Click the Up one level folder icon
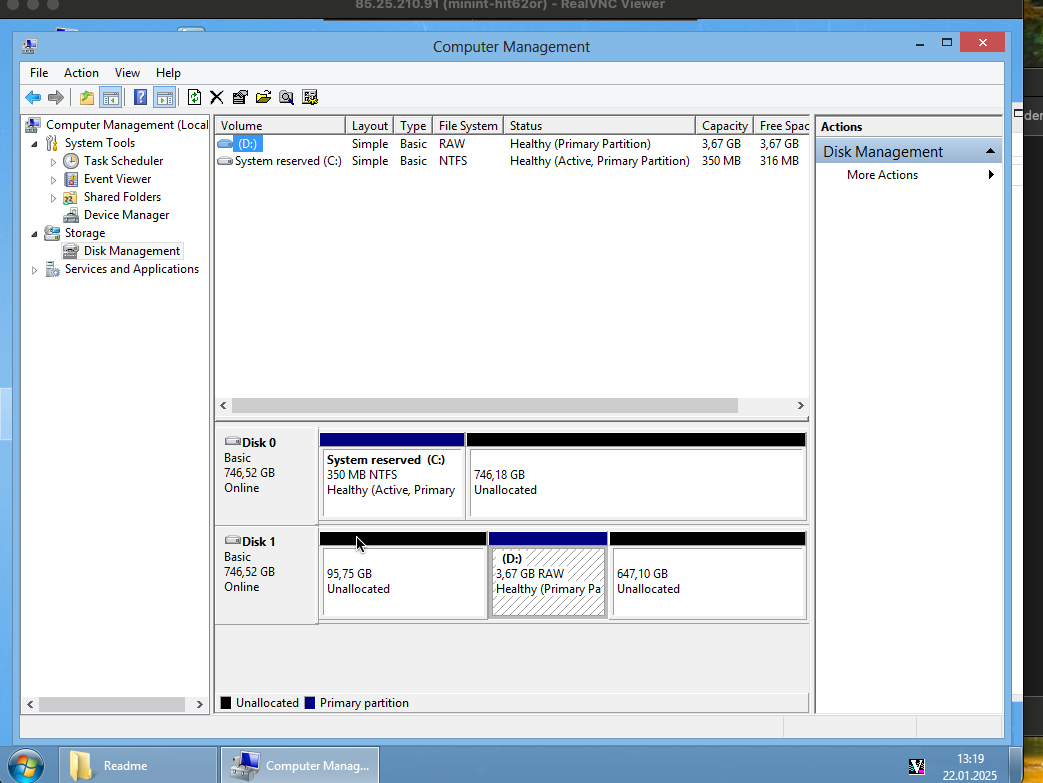 [87, 97]
